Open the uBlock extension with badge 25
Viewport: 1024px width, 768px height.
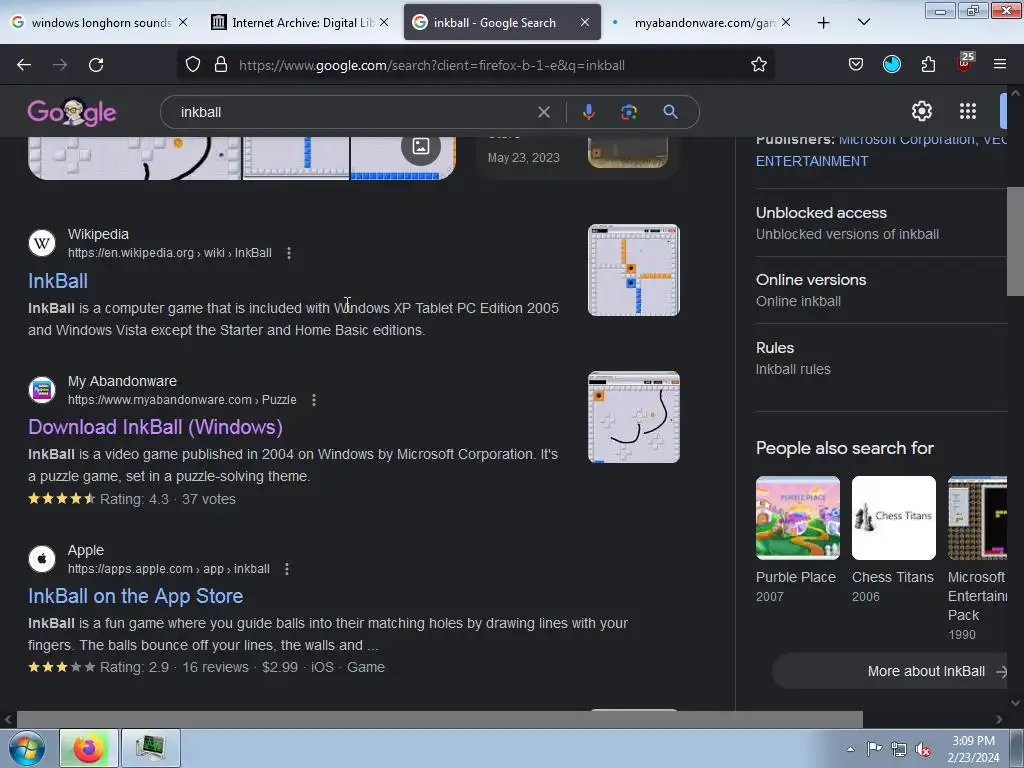coord(965,63)
